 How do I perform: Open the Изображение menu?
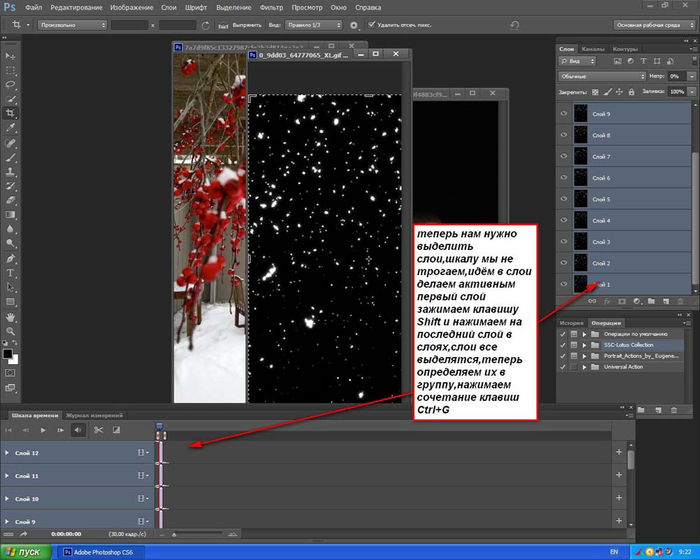132,8
